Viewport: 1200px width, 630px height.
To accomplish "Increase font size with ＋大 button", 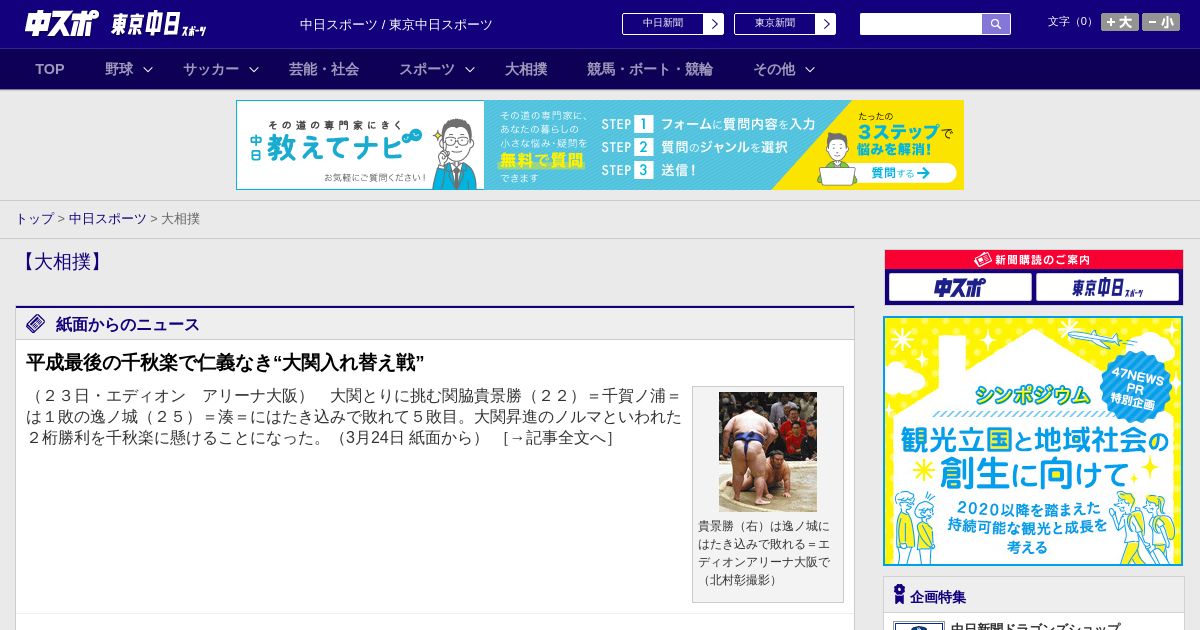I will [1119, 22].
